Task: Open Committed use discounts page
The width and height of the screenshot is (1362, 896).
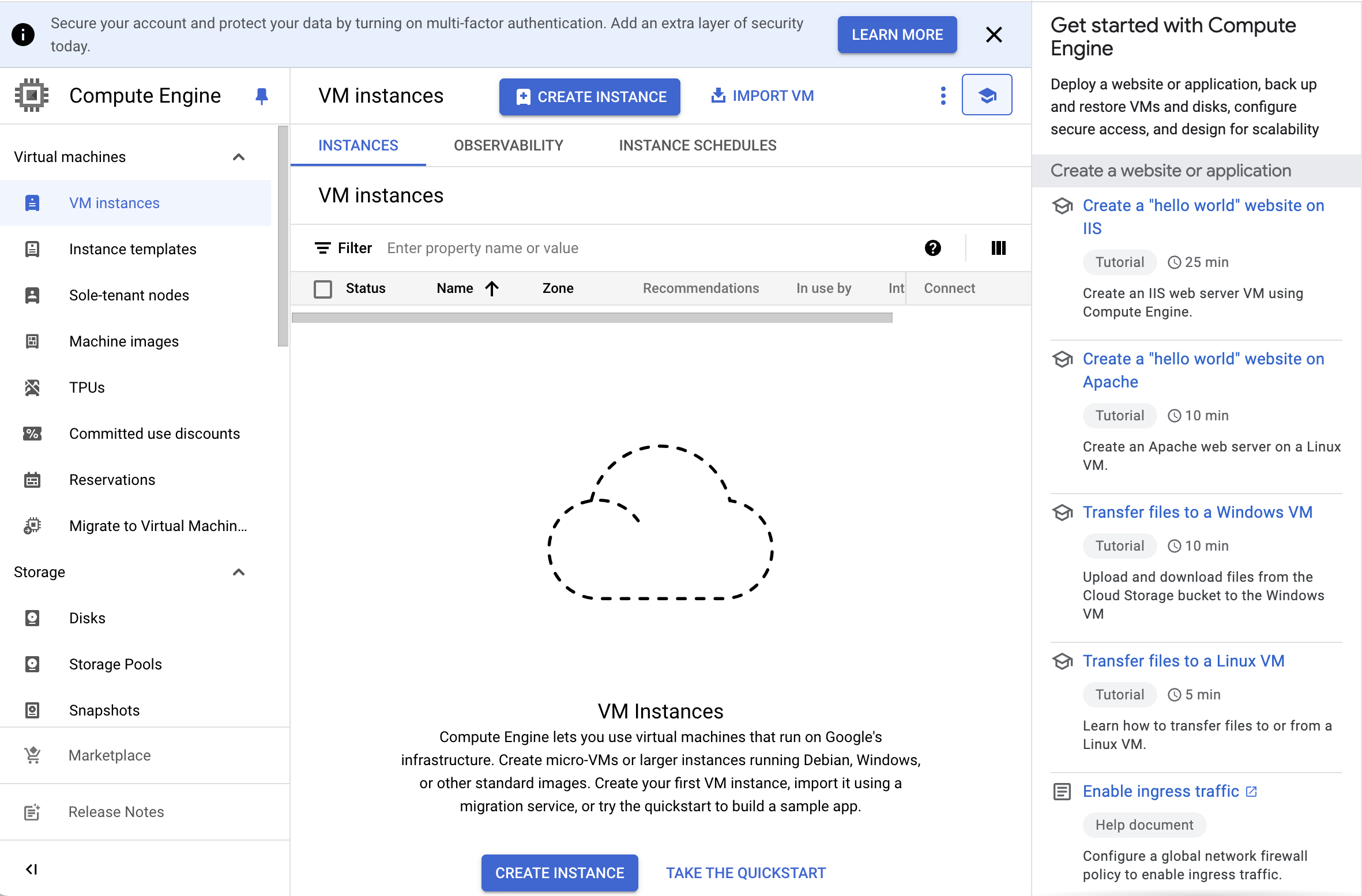Action: [136, 434]
